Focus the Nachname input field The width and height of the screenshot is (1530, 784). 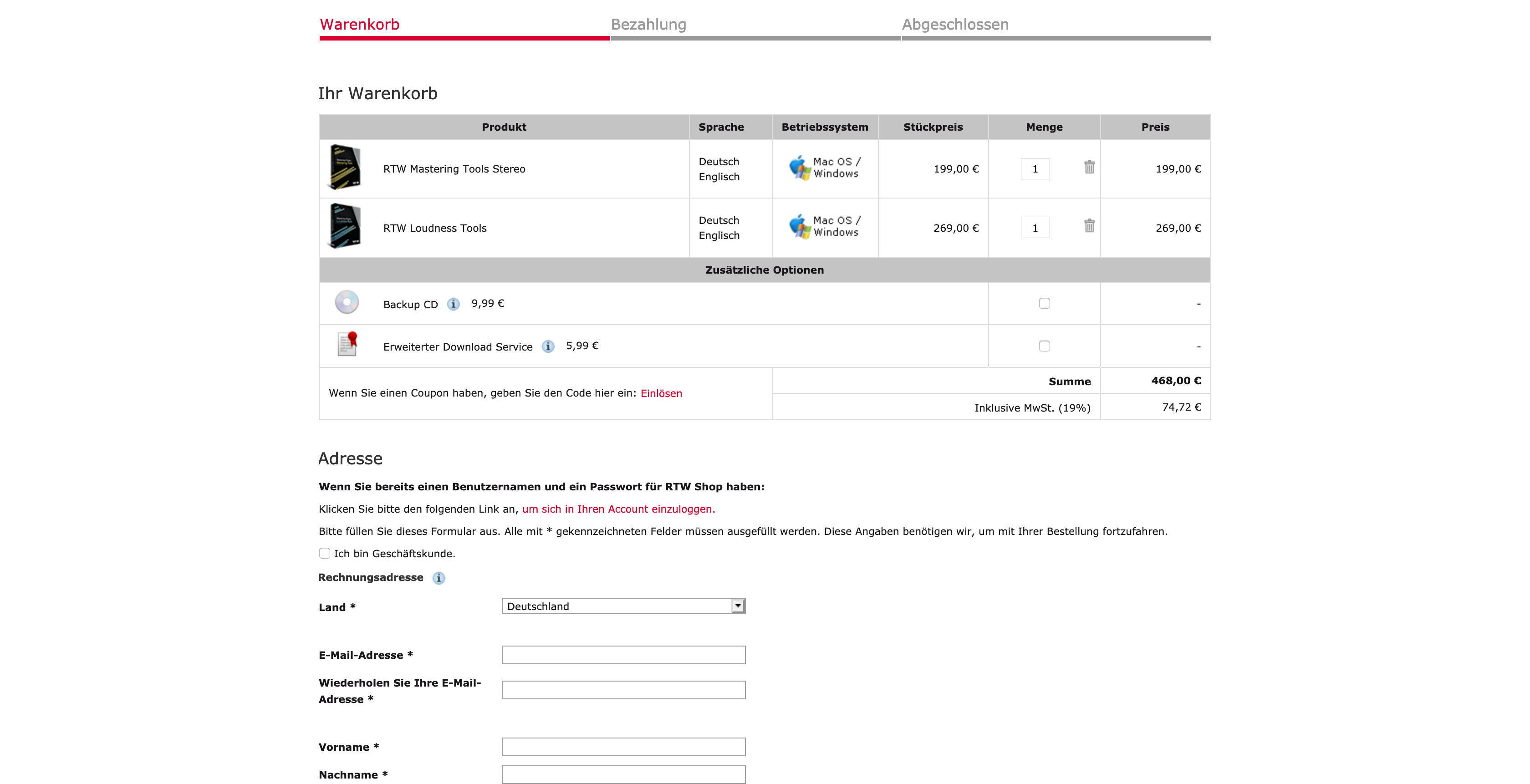click(x=623, y=774)
